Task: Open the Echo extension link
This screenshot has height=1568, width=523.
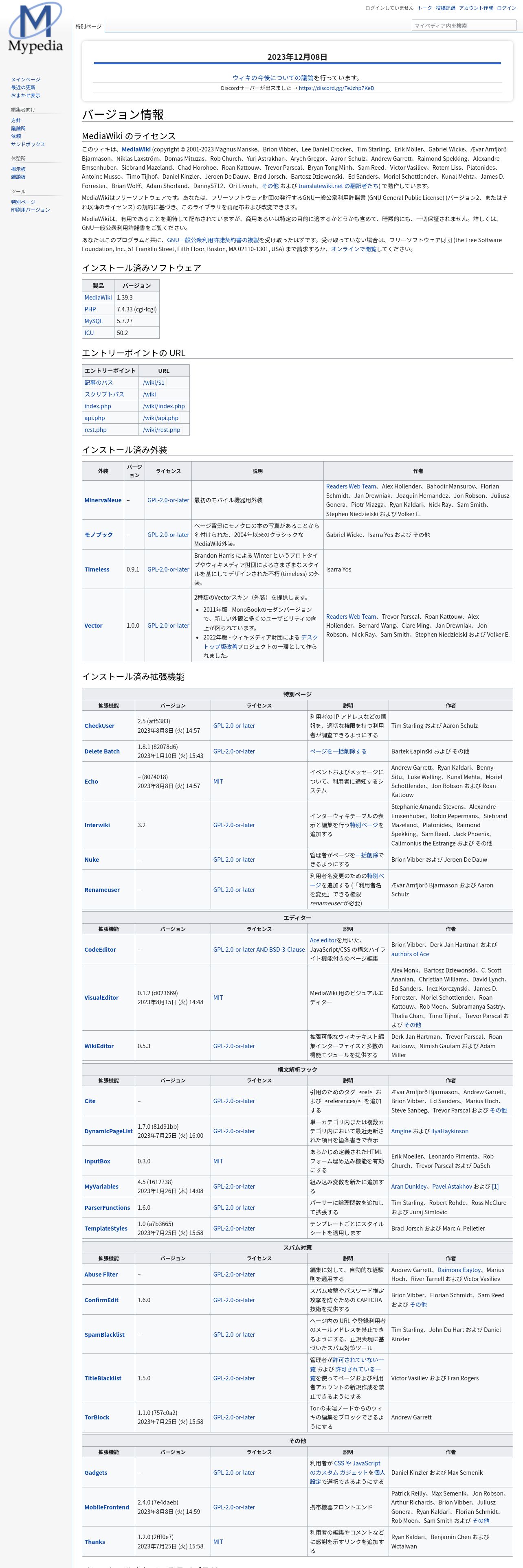Action: point(91,782)
